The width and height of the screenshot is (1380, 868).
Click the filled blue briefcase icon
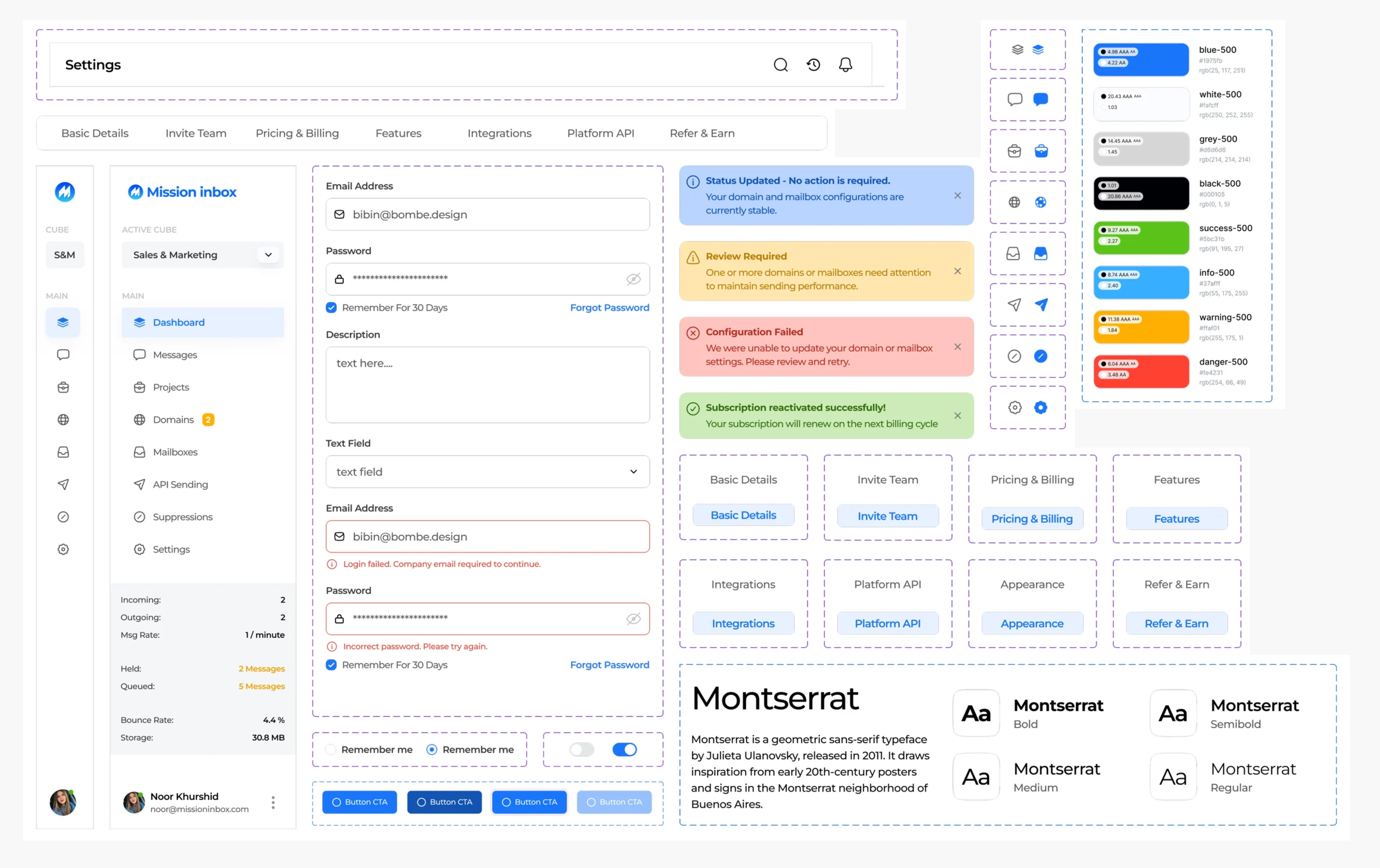click(x=1041, y=151)
